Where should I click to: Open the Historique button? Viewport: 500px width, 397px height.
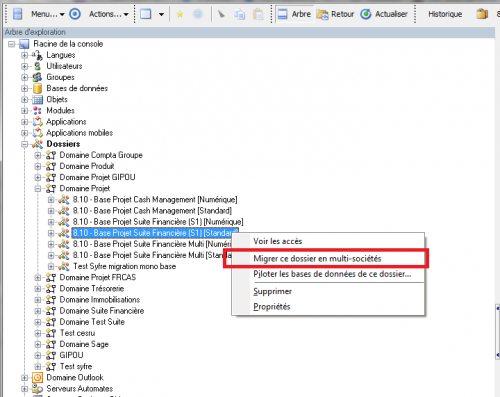tap(445, 14)
